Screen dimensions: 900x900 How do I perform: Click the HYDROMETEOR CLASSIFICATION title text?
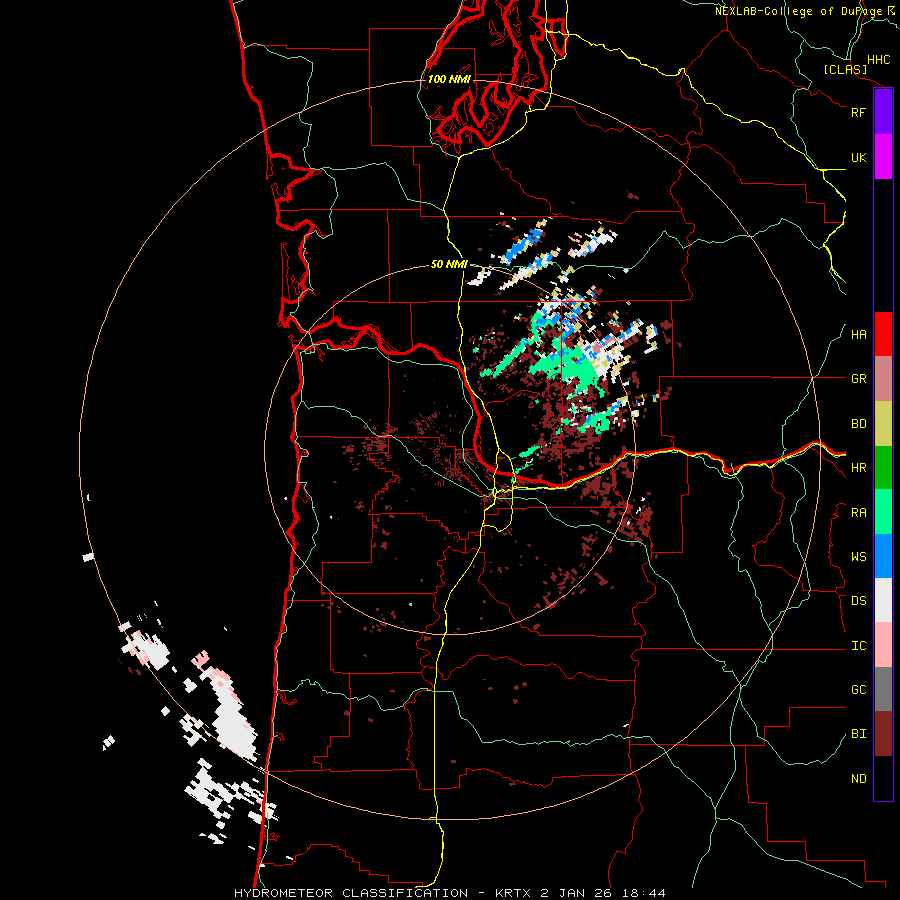pyautogui.click(x=351, y=893)
